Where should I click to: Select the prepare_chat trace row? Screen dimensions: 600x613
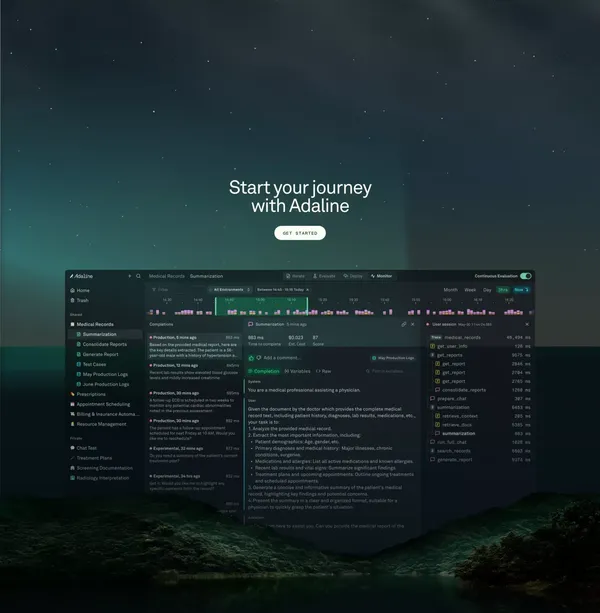coord(480,399)
